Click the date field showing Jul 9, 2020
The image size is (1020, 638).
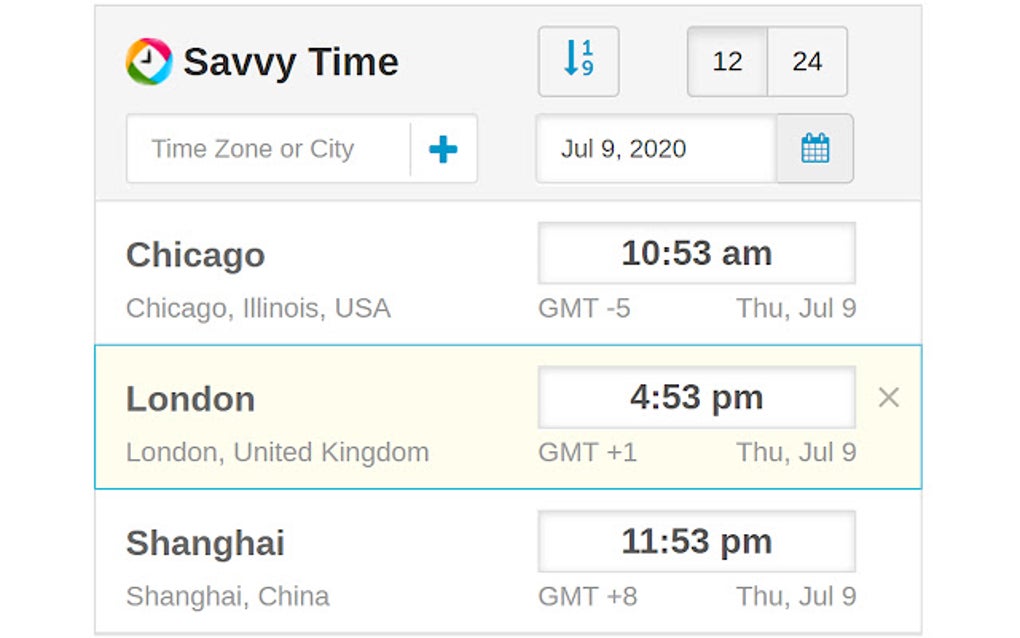click(655, 148)
